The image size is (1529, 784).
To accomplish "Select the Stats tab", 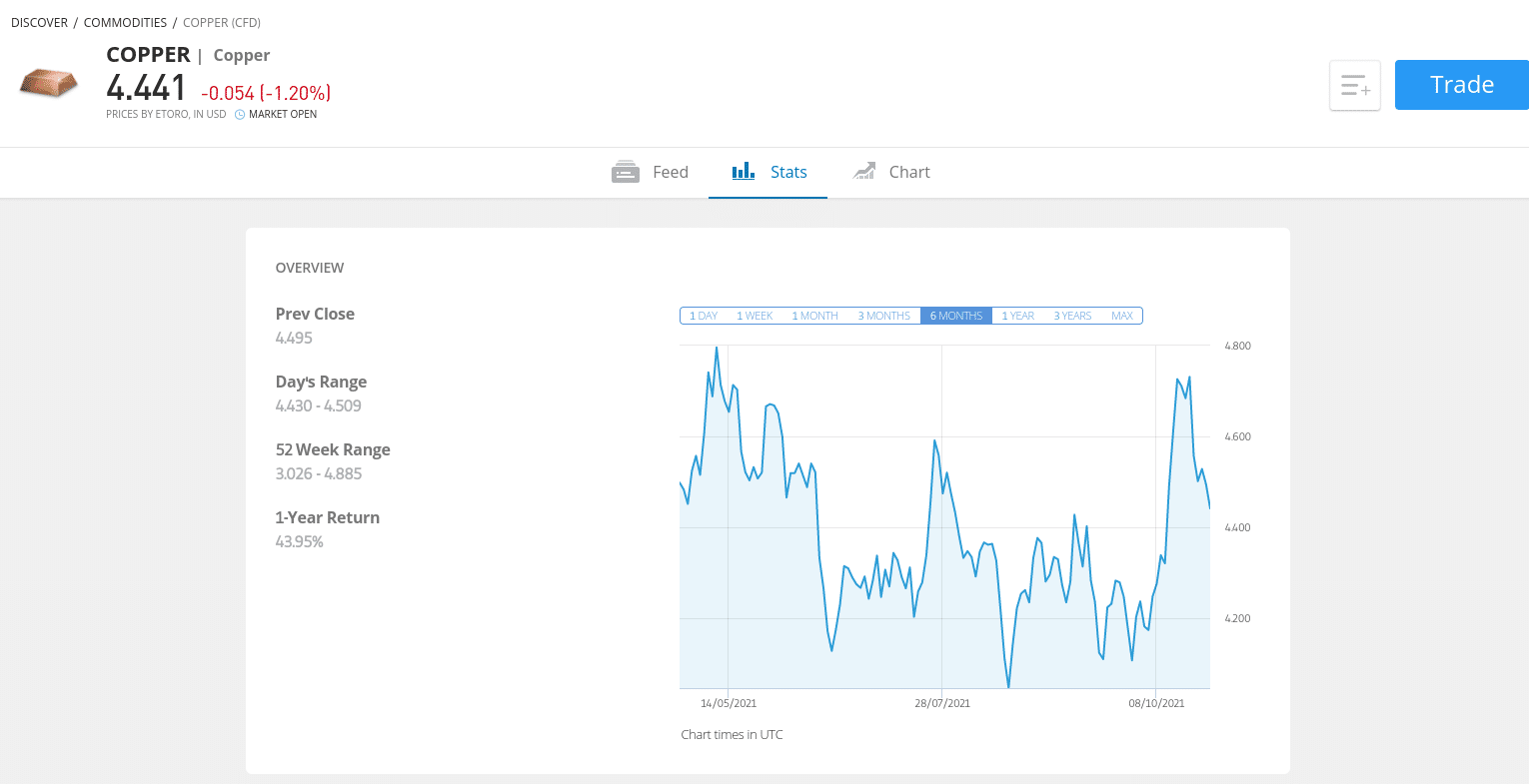I will coord(768,172).
